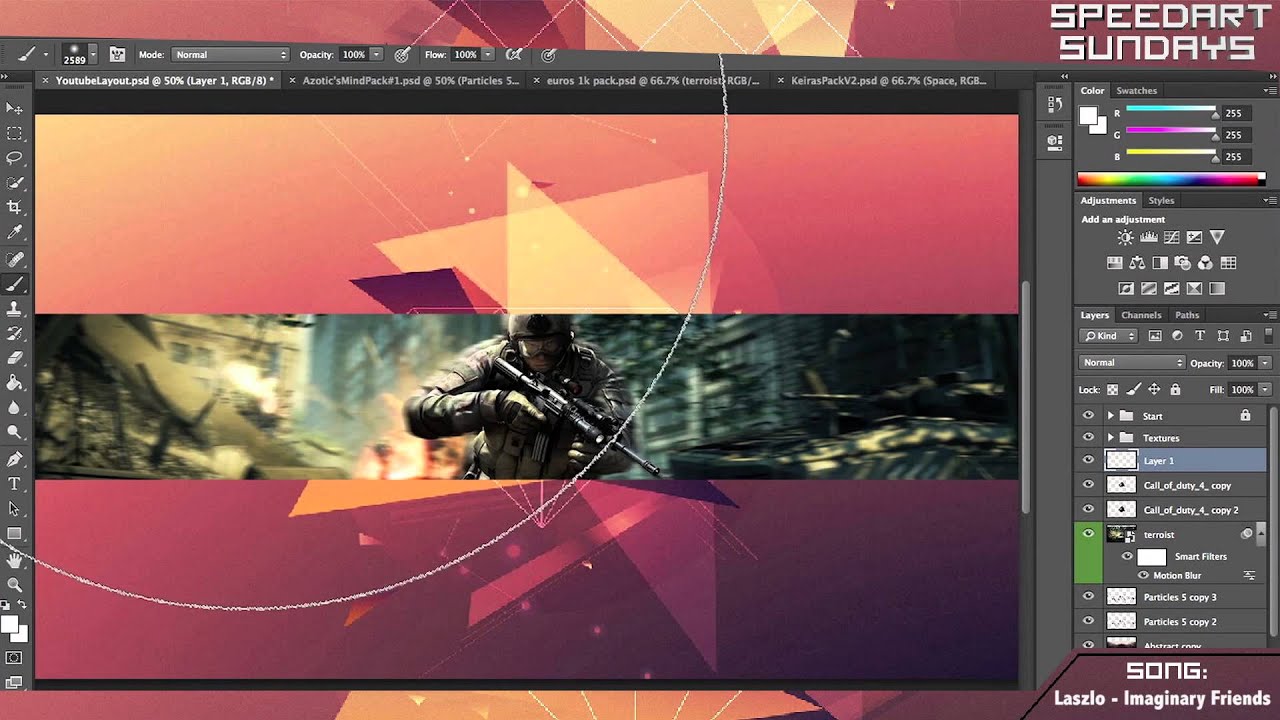Select the Clone Stamp tool

(14, 309)
